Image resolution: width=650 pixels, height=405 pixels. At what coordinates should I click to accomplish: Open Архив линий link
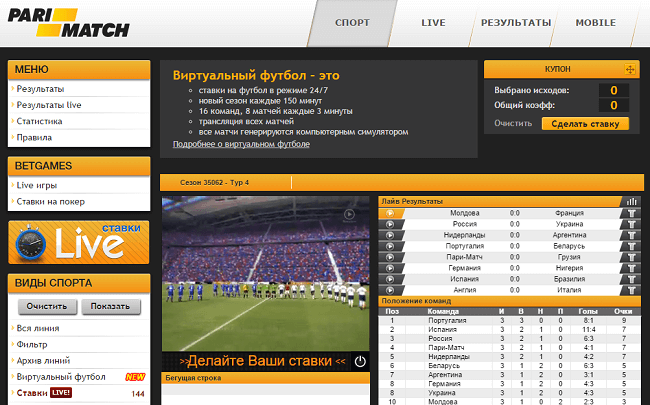(x=43, y=361)
